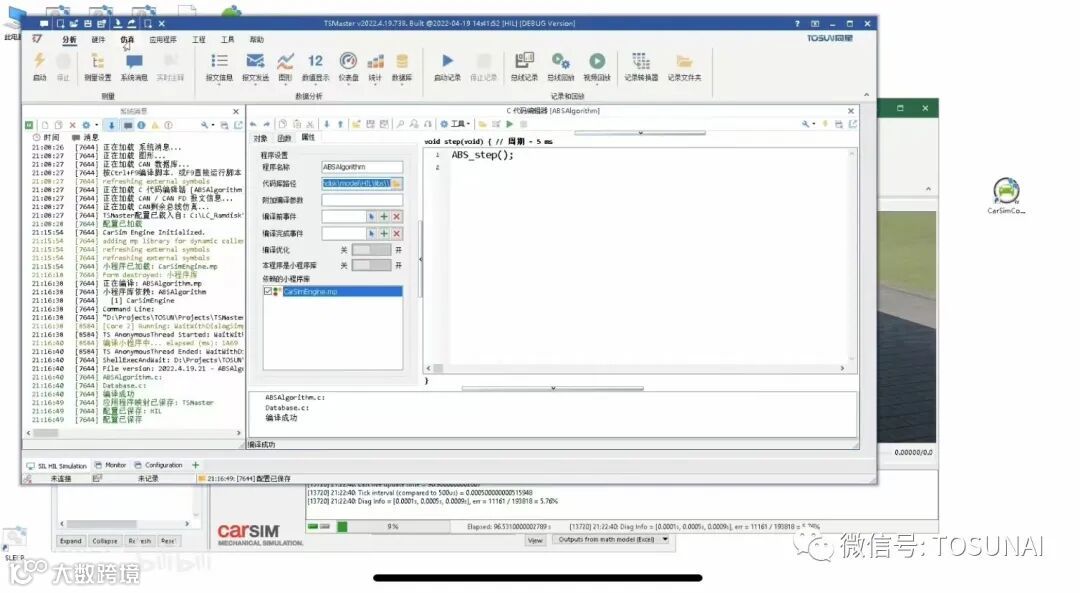1080x593 pixels.
Task: Add a 编译前事件 with plus icon
Action: pos(384,216)
